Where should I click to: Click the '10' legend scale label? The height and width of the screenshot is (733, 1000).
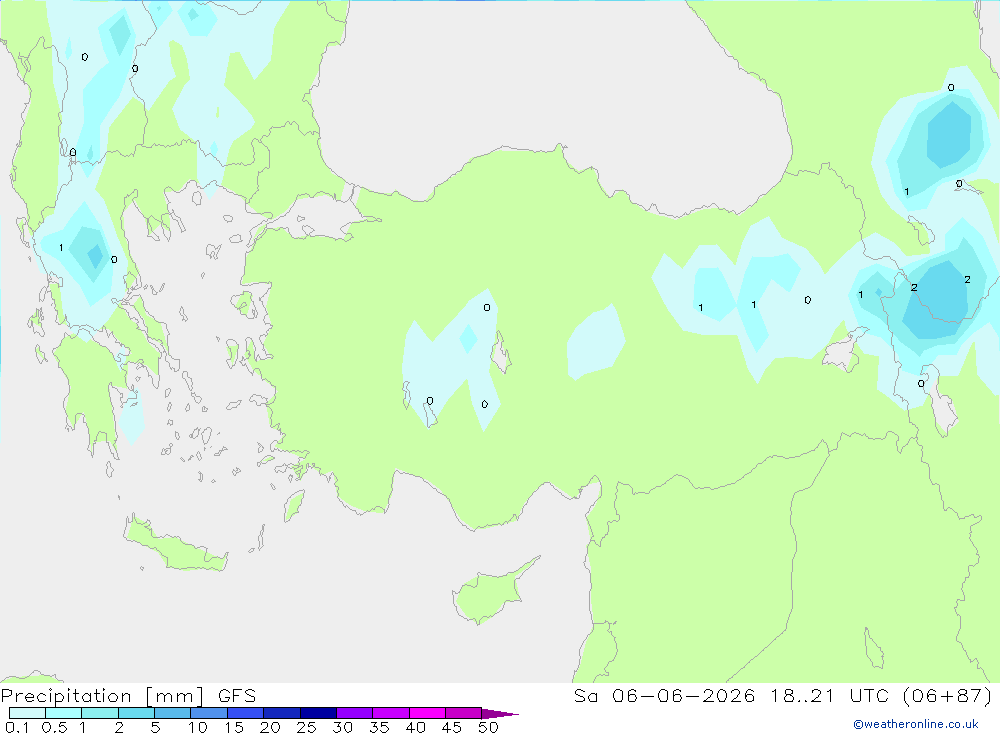[198, 727]
